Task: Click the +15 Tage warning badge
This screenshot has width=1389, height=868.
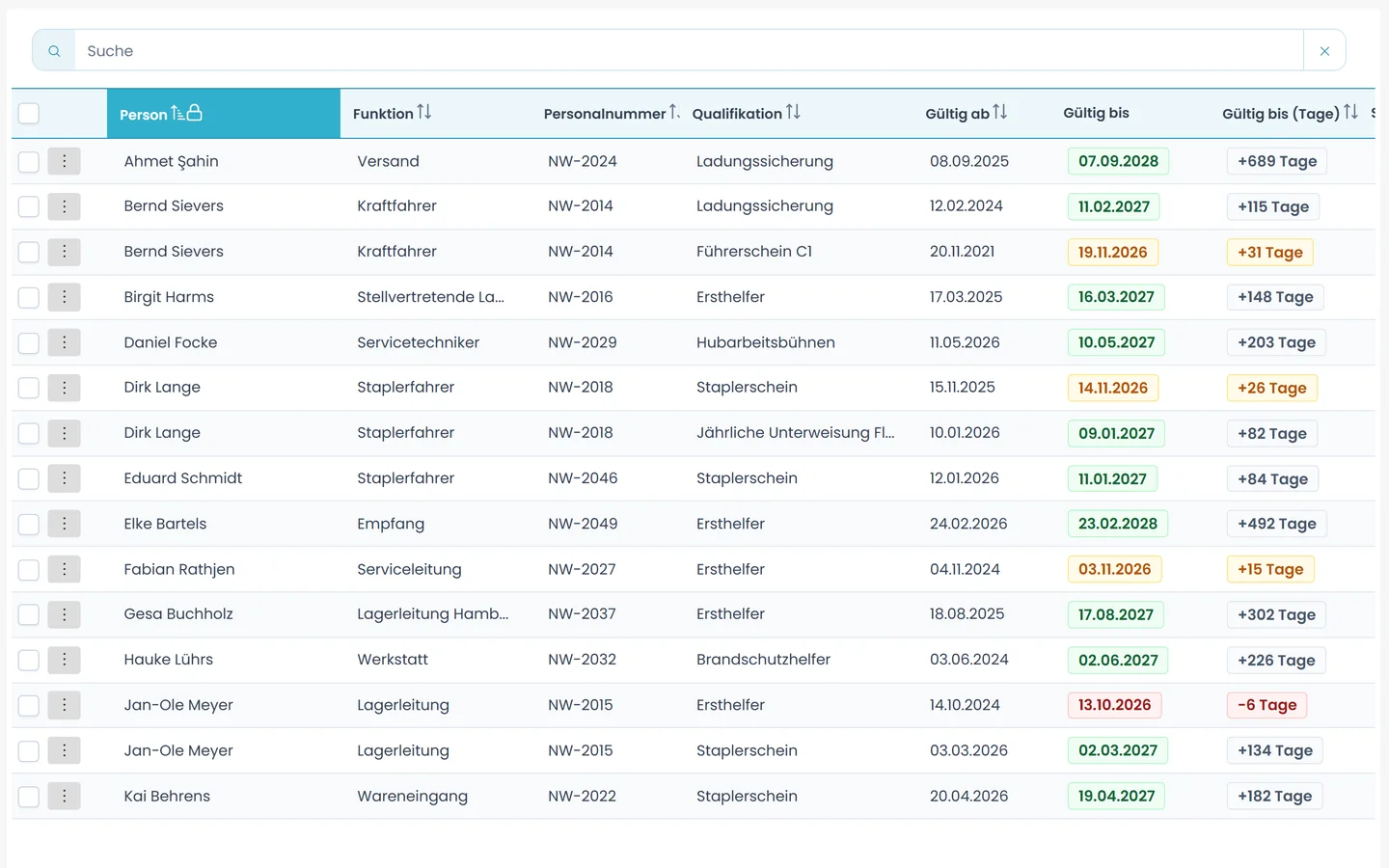Action: pos(1270,569)
